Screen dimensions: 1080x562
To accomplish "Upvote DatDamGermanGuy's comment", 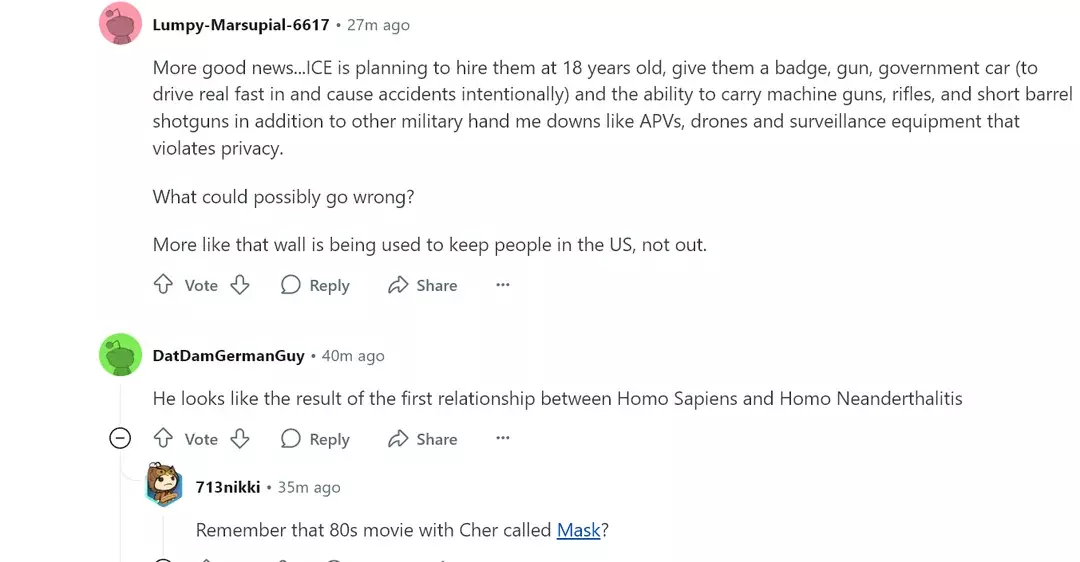I will 163,439.
